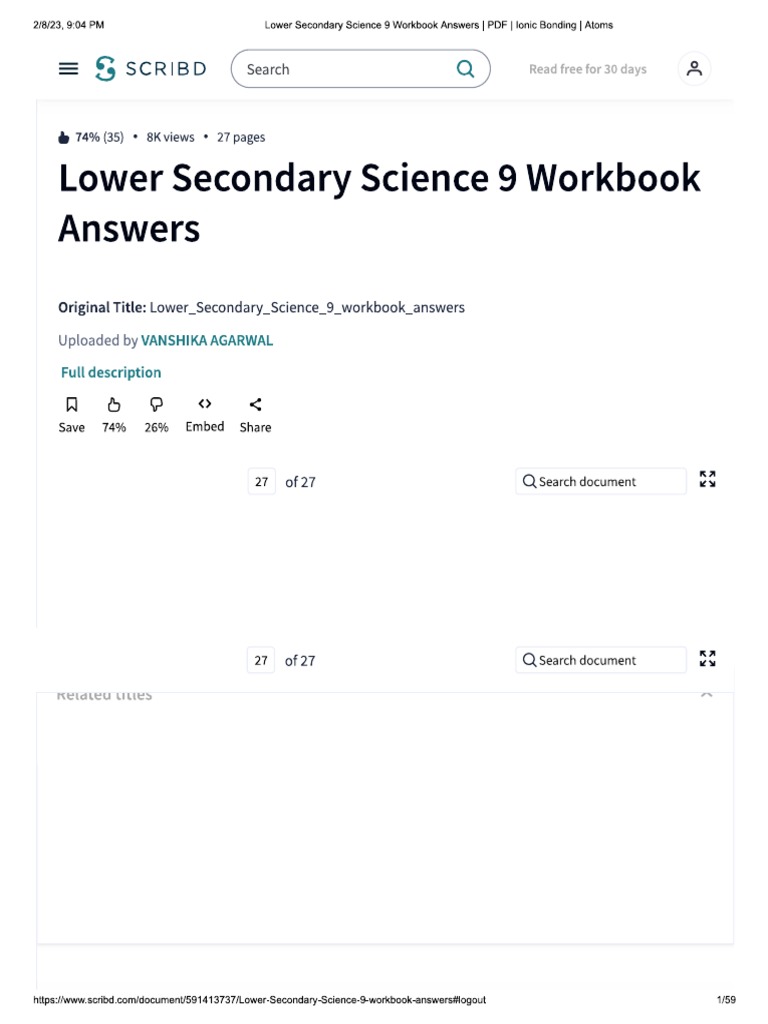Click the Share icon

[255, 405]
